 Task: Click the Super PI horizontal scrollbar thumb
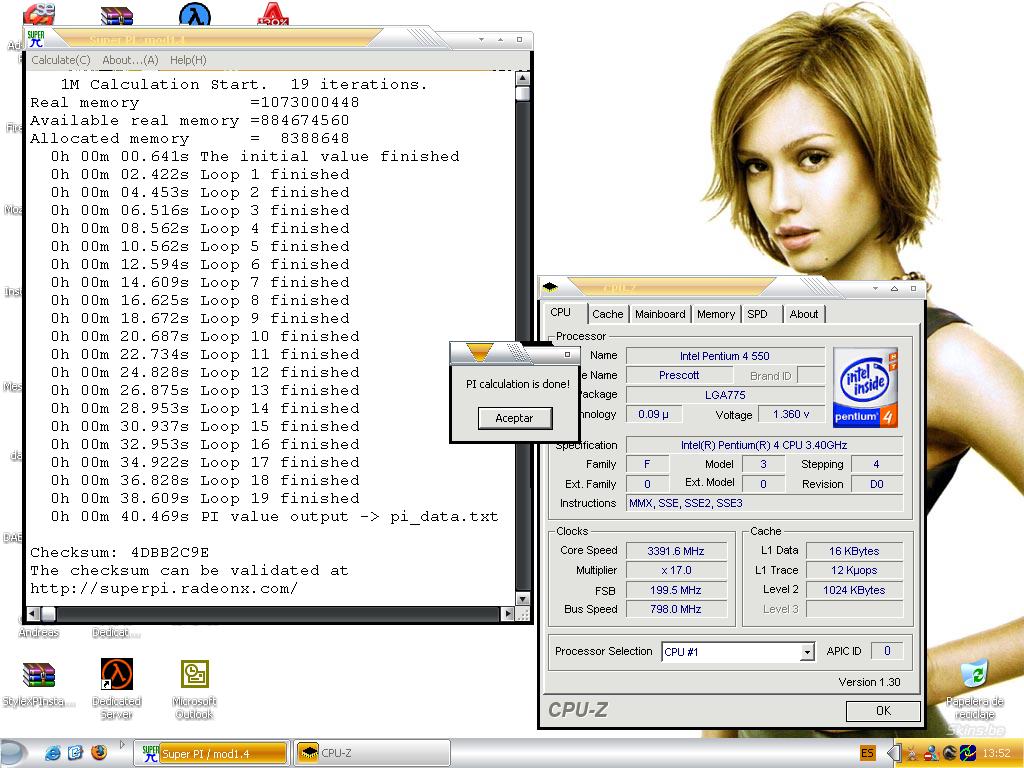pyautogui.click(x=48, y=614)
